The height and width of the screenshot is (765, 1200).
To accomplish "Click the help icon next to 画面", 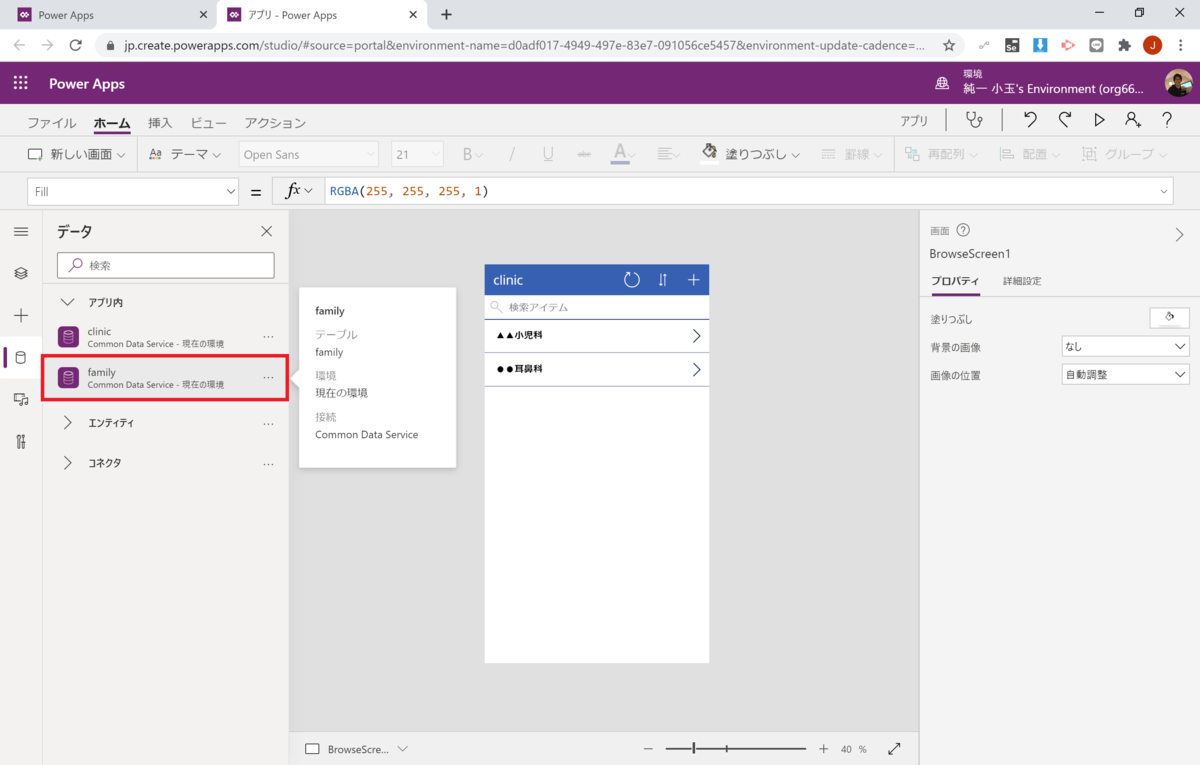I will 963,230.
